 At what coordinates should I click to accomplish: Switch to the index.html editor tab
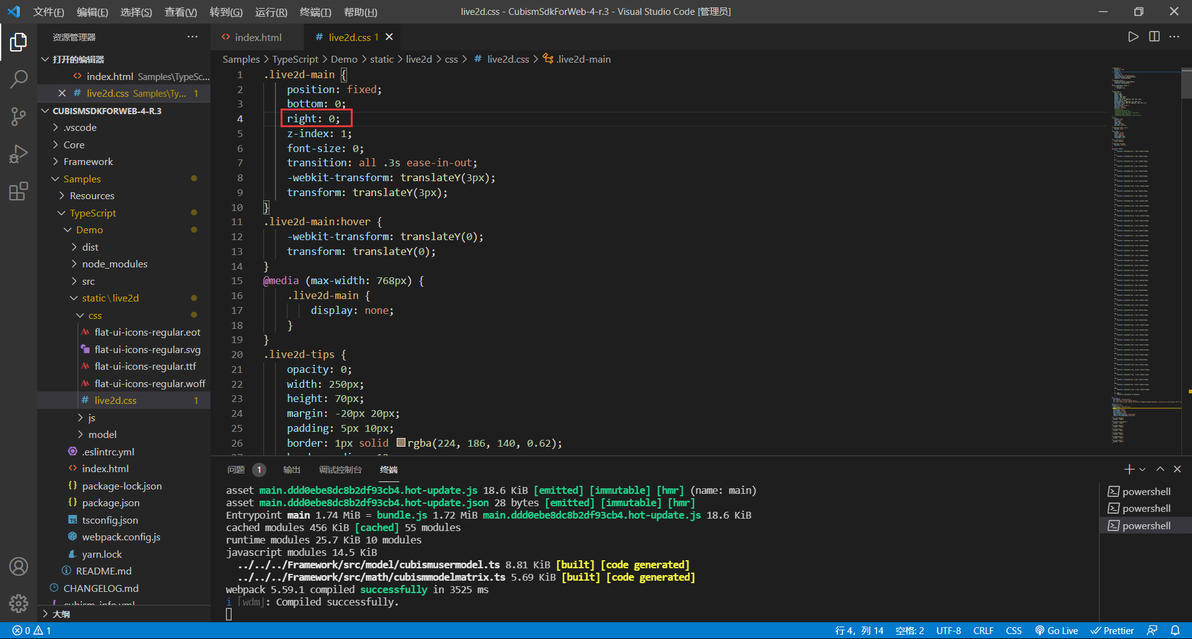coord(257,36)
